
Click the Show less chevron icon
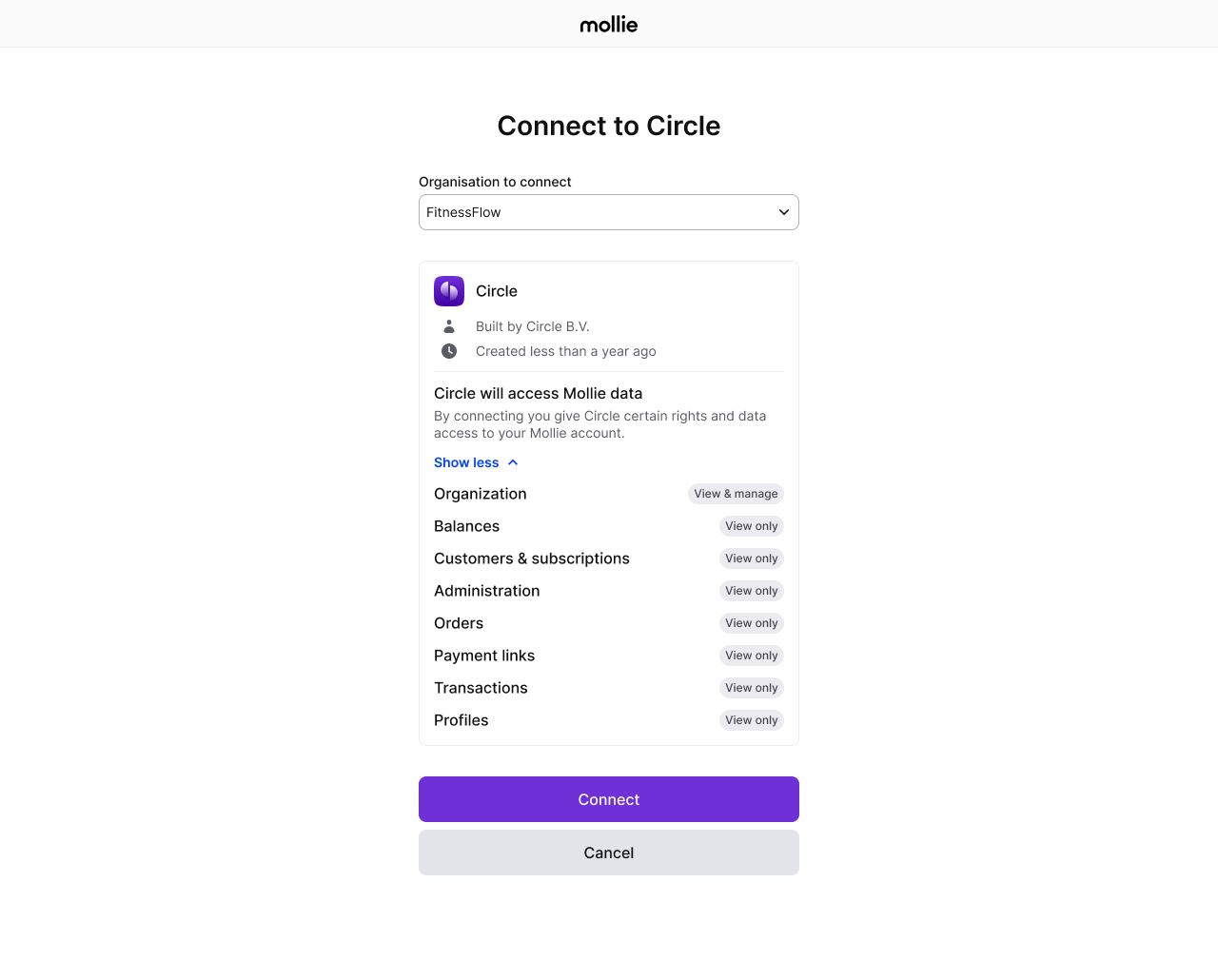513,462
